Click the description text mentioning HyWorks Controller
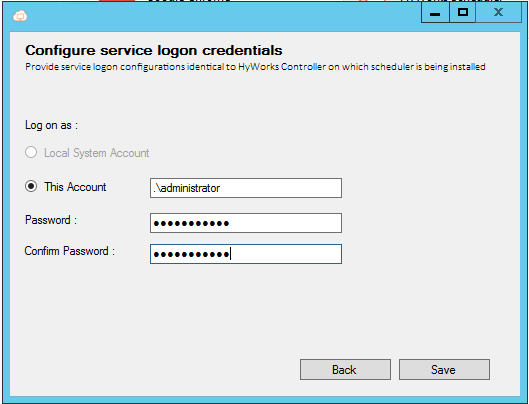Viewport: 529px width, 404px height. [255, 67]
